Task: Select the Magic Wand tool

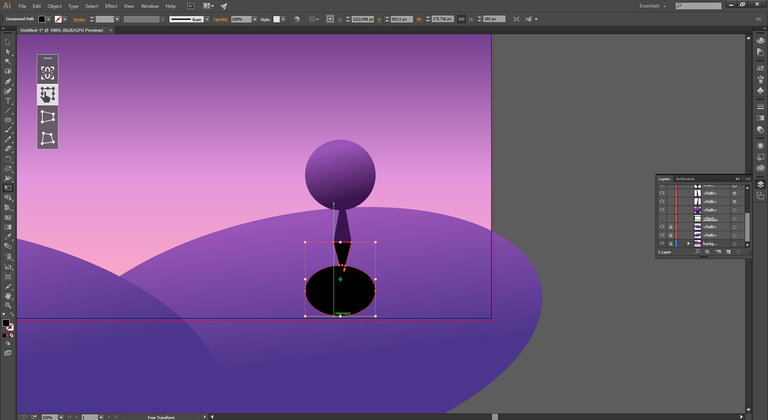Action: [x=8, y=62]
